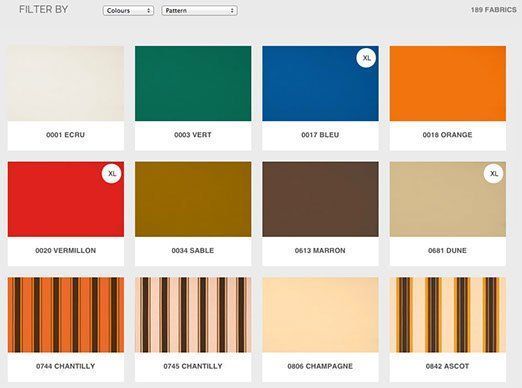The height and width of the screenshot is (388, 522).
Task: Select the Ecru fabric swatch
Action: pos(66,83)
